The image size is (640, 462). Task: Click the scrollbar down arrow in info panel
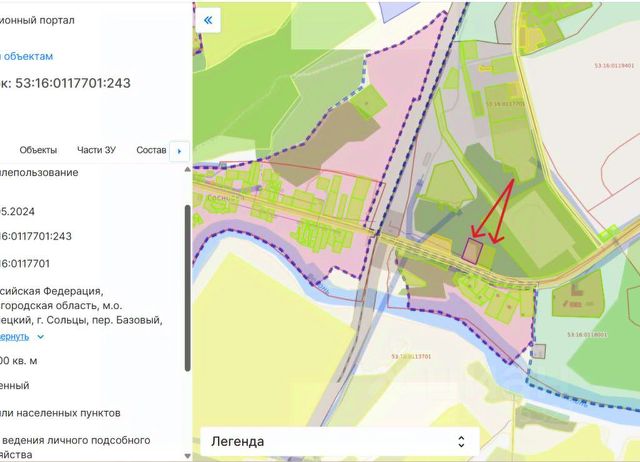pos(188,455)
